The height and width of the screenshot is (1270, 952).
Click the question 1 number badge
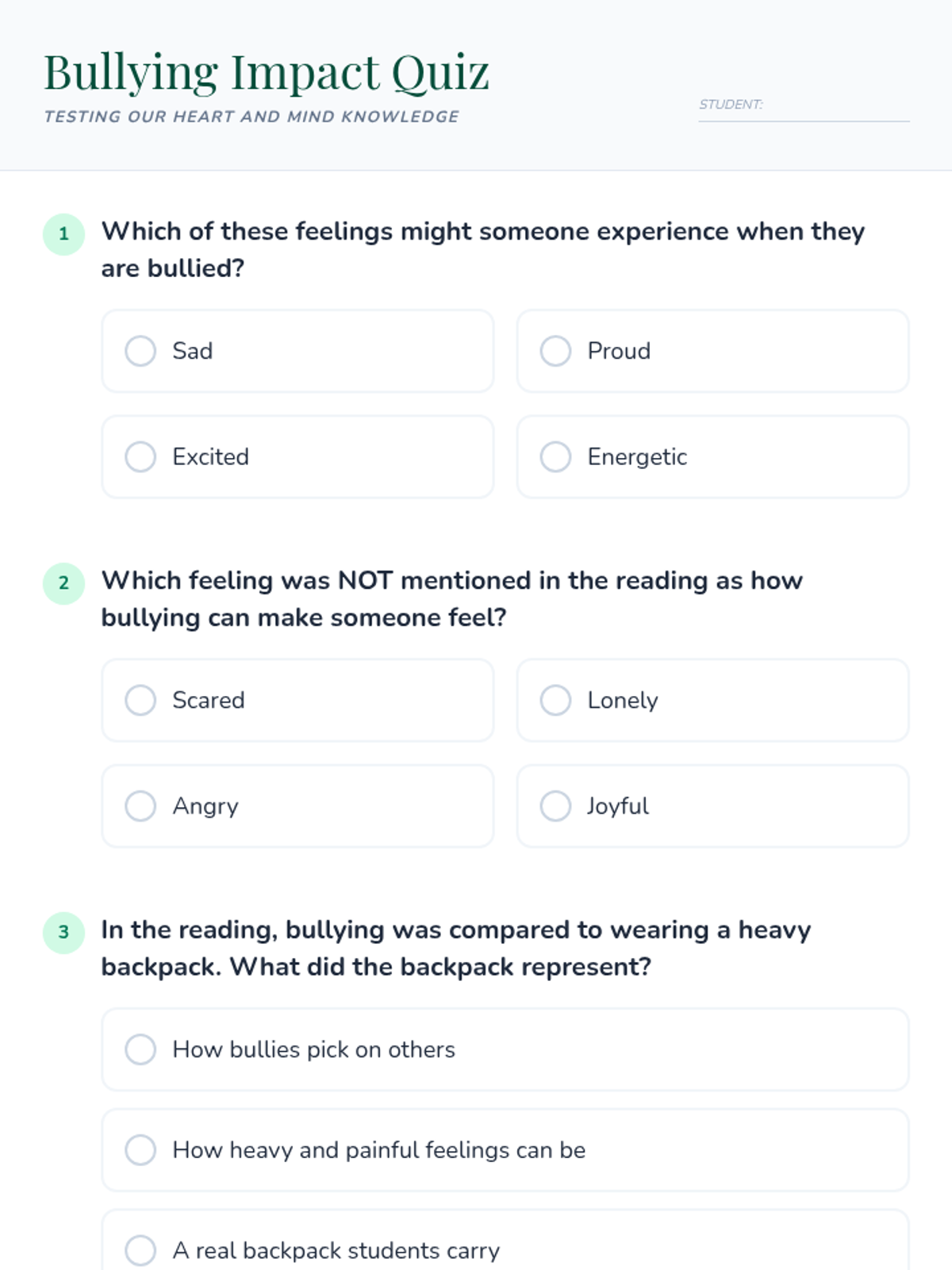tap(63, 234)
